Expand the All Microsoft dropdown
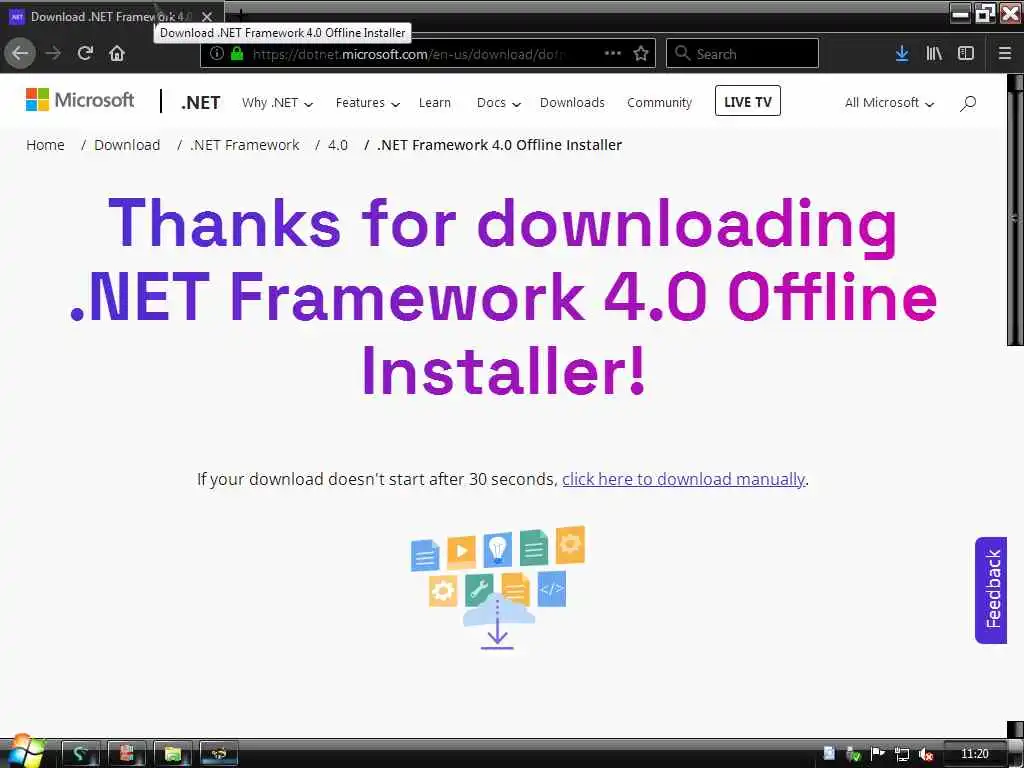The width and height of the screenshot is (1024, 768). point(889,103)
